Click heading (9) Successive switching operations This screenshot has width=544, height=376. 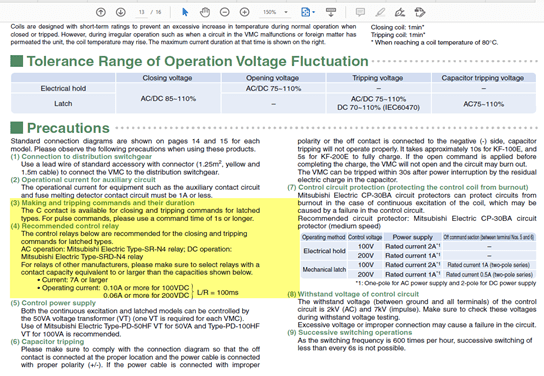pyautogui.click(x=349, y=332)
